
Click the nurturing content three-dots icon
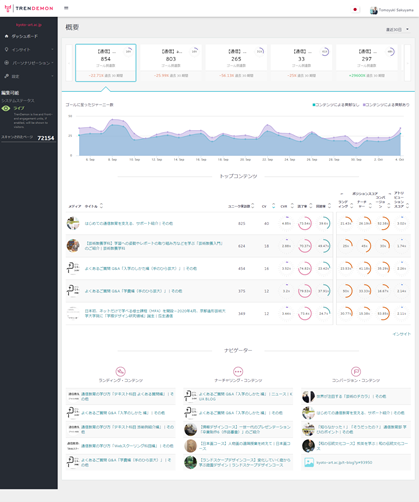click(x=238, y=371)
